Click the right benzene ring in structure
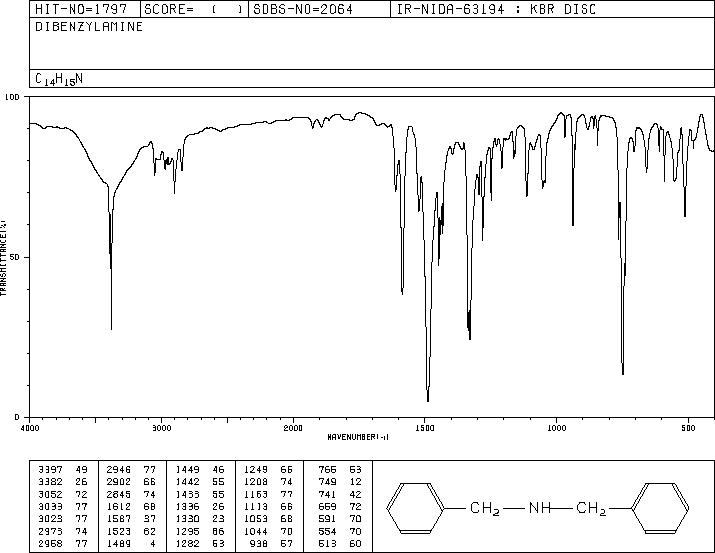 (660, 507)
